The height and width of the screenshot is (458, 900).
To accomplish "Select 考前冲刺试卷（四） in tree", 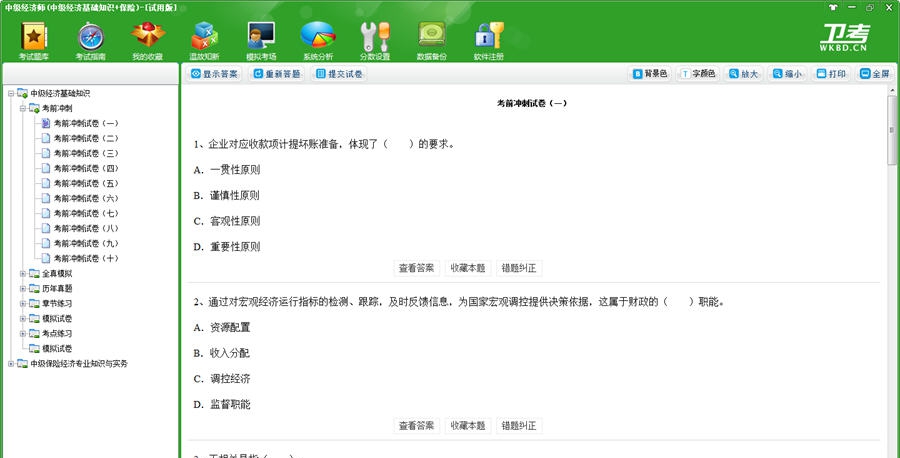I will (x=86, y=168).
